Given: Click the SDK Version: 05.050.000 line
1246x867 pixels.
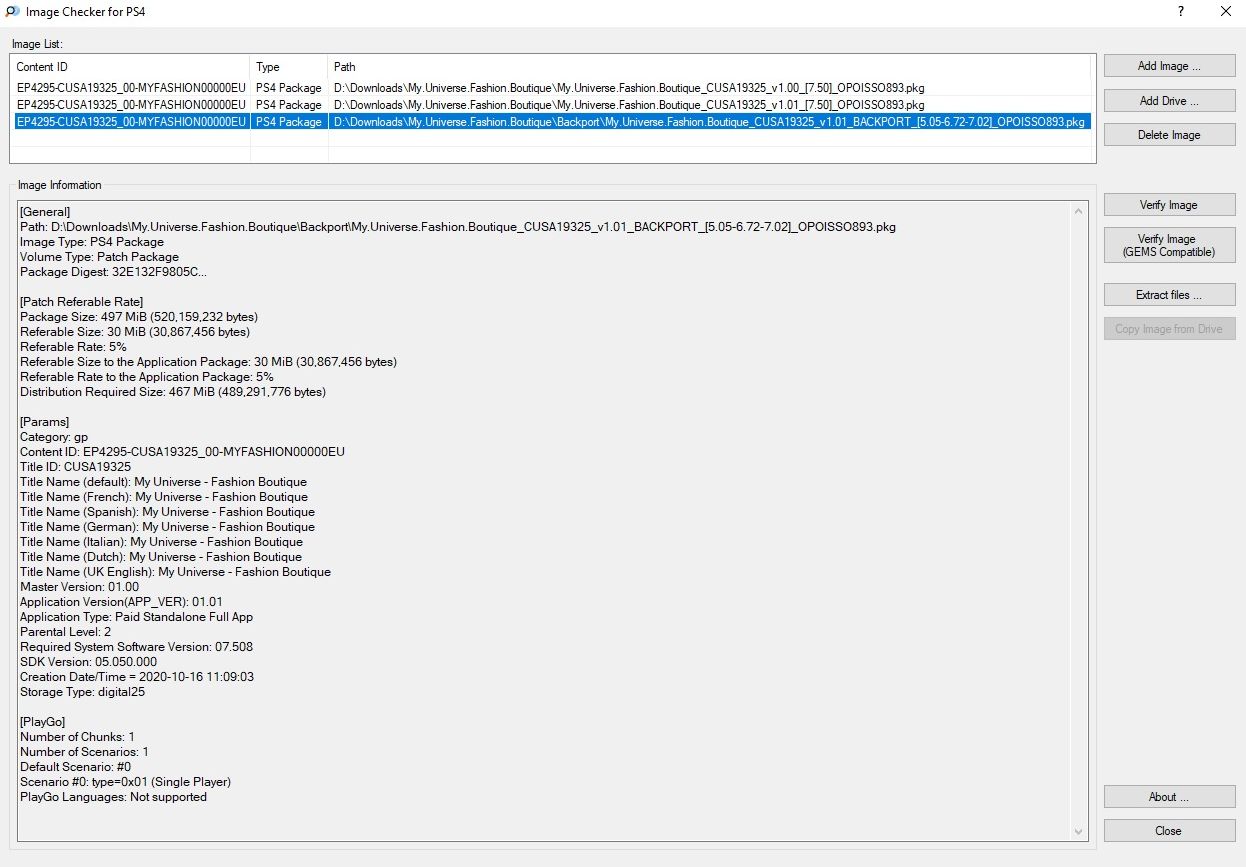Looking at the screenshot, I should 88,662.
